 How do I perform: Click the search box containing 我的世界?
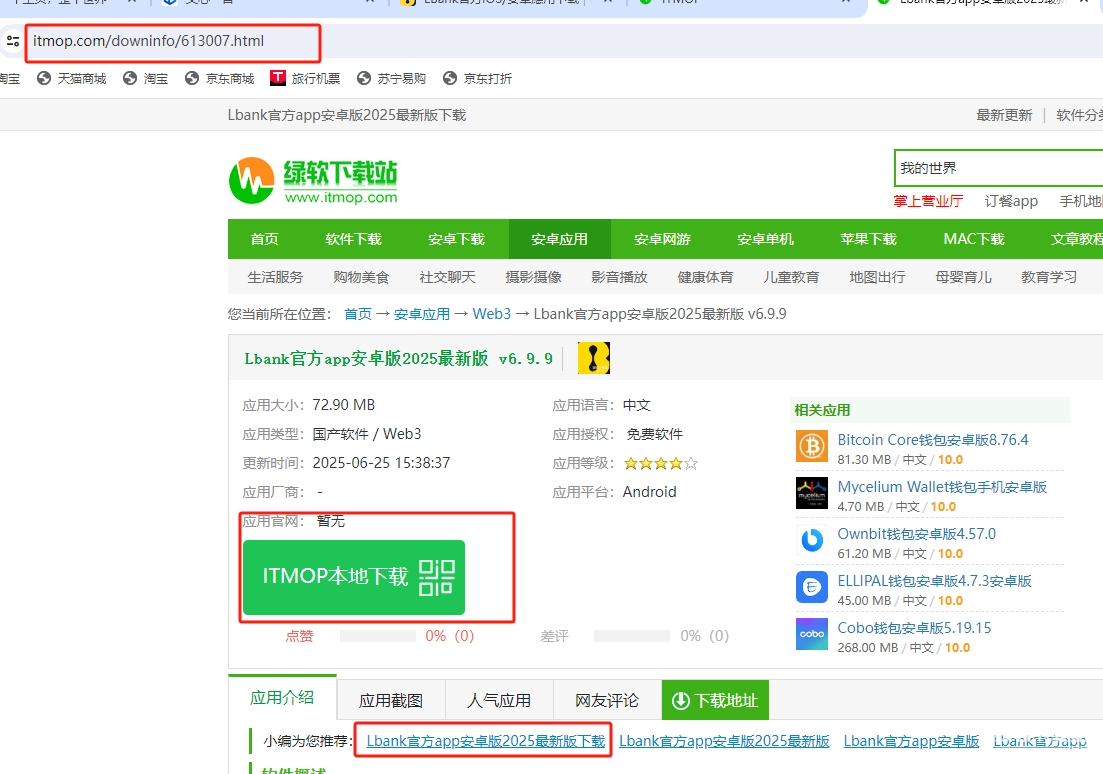click(x=995, y=168)
